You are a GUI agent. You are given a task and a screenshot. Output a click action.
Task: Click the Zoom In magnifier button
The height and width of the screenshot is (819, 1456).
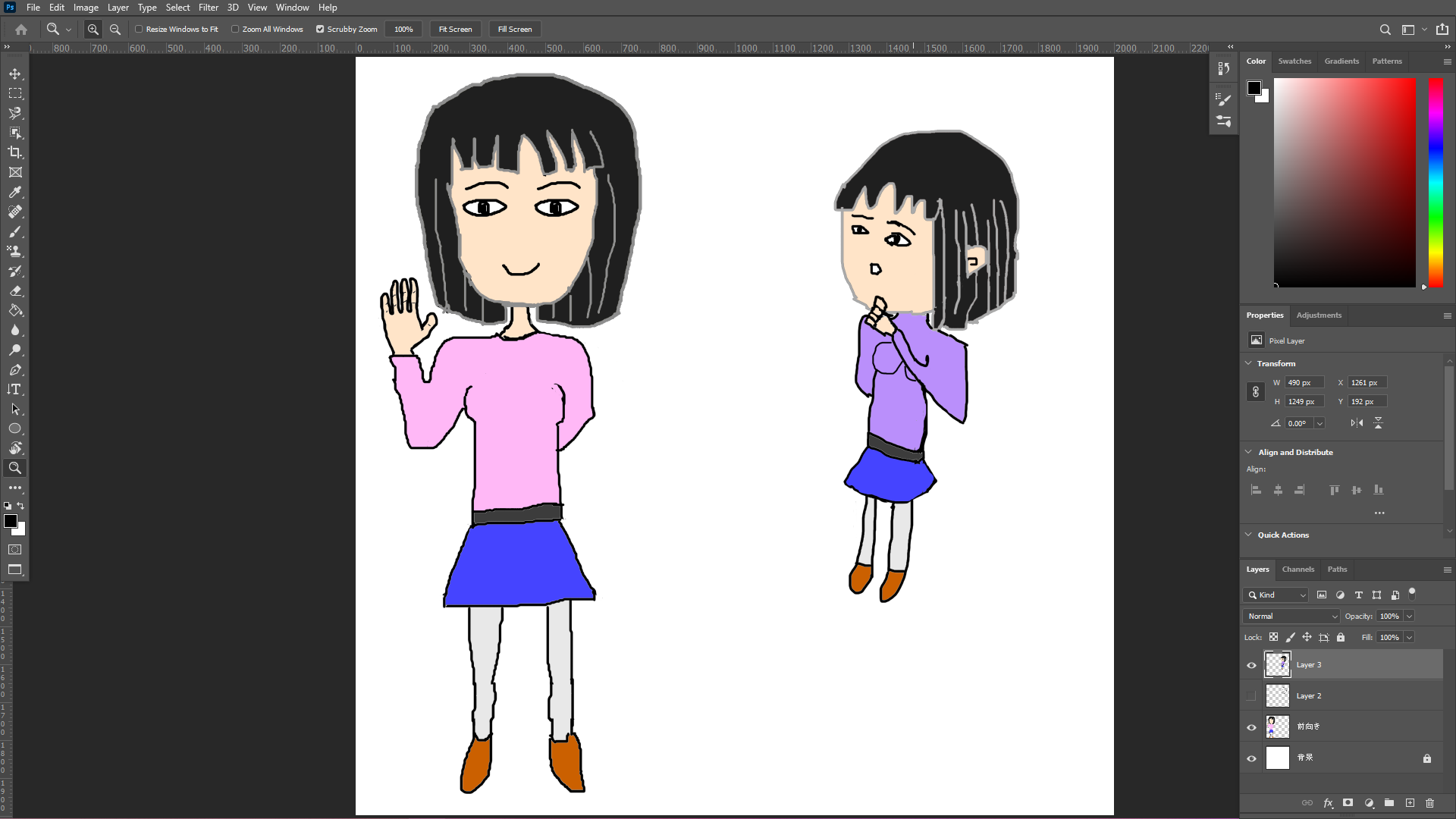click(x=93, y=29)
